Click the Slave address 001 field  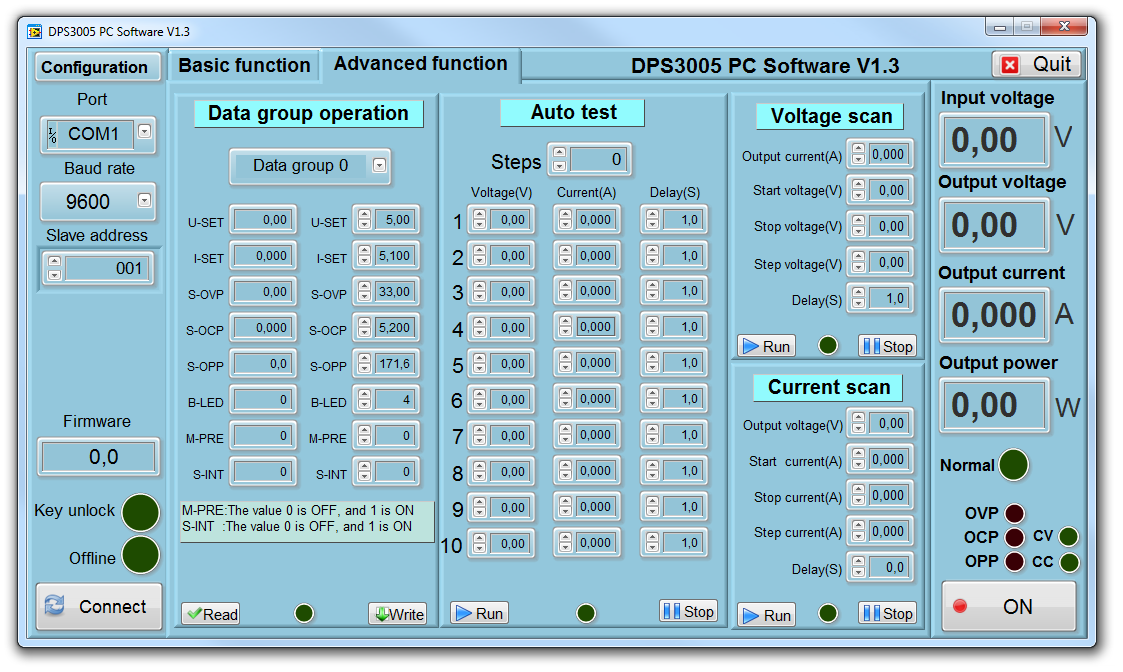(x=107, y=269)
